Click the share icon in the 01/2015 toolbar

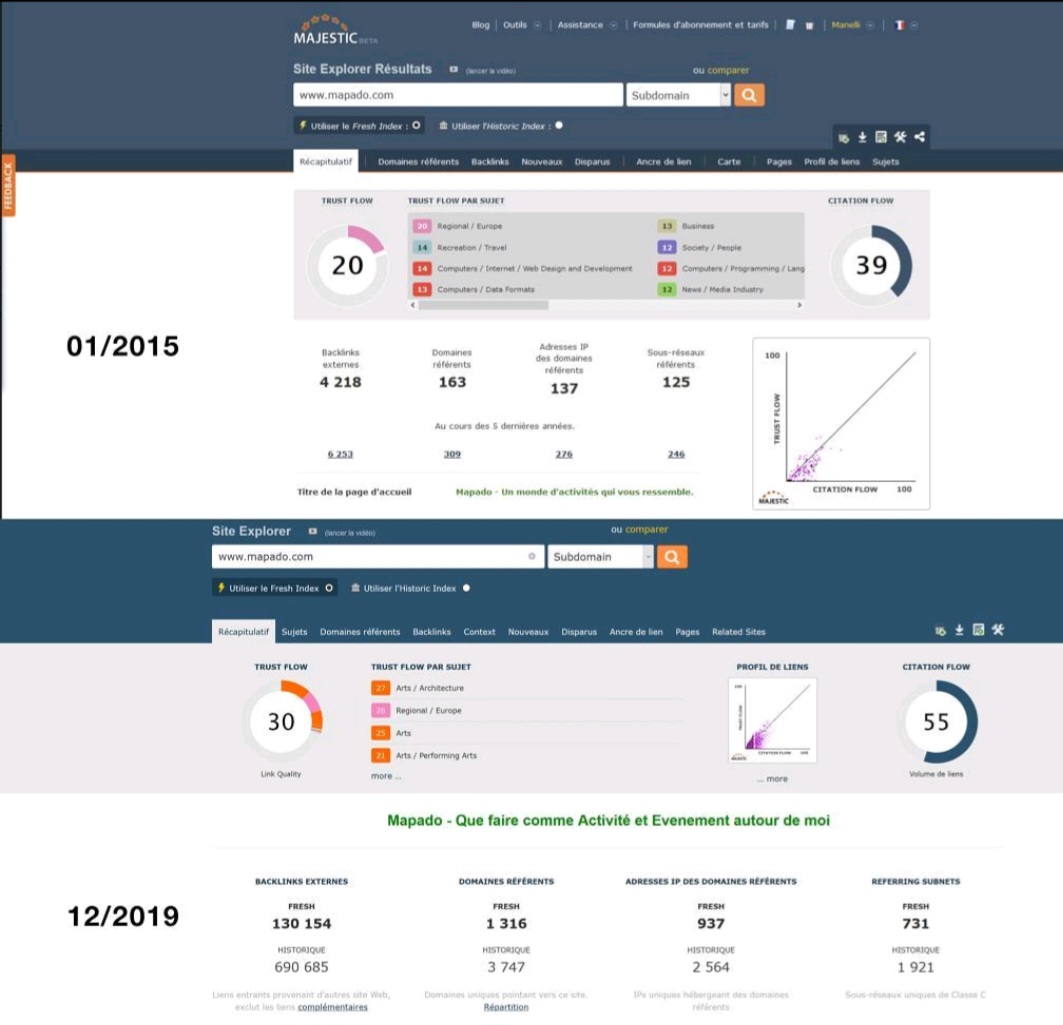pos(919,137)
